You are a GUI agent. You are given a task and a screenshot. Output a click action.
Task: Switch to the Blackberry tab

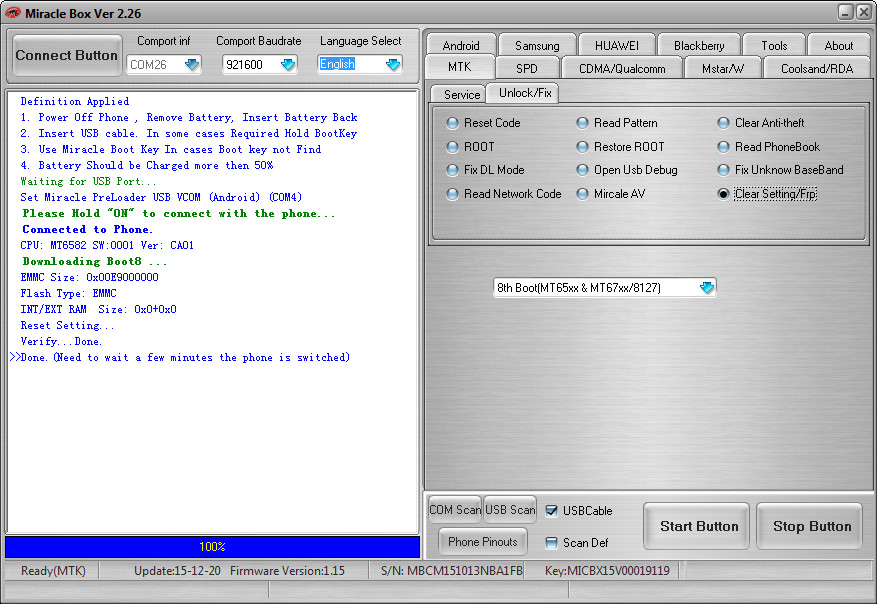[x=699, y=45]
